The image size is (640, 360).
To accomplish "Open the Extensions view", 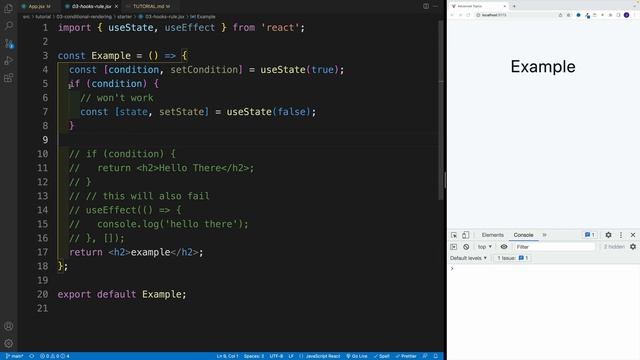I will (9, 78).
